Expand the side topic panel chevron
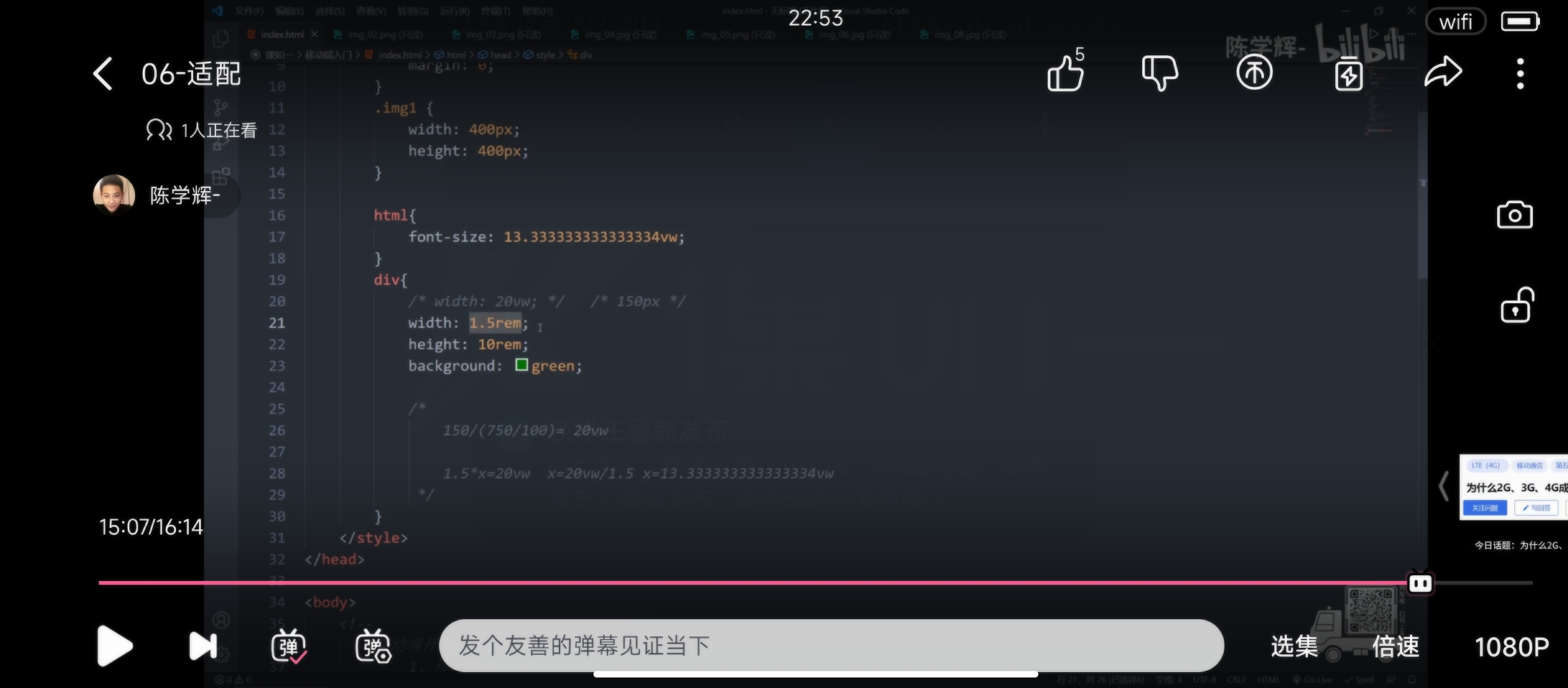Screen dimensions: 1568x688 click(x=1443, y=487)
